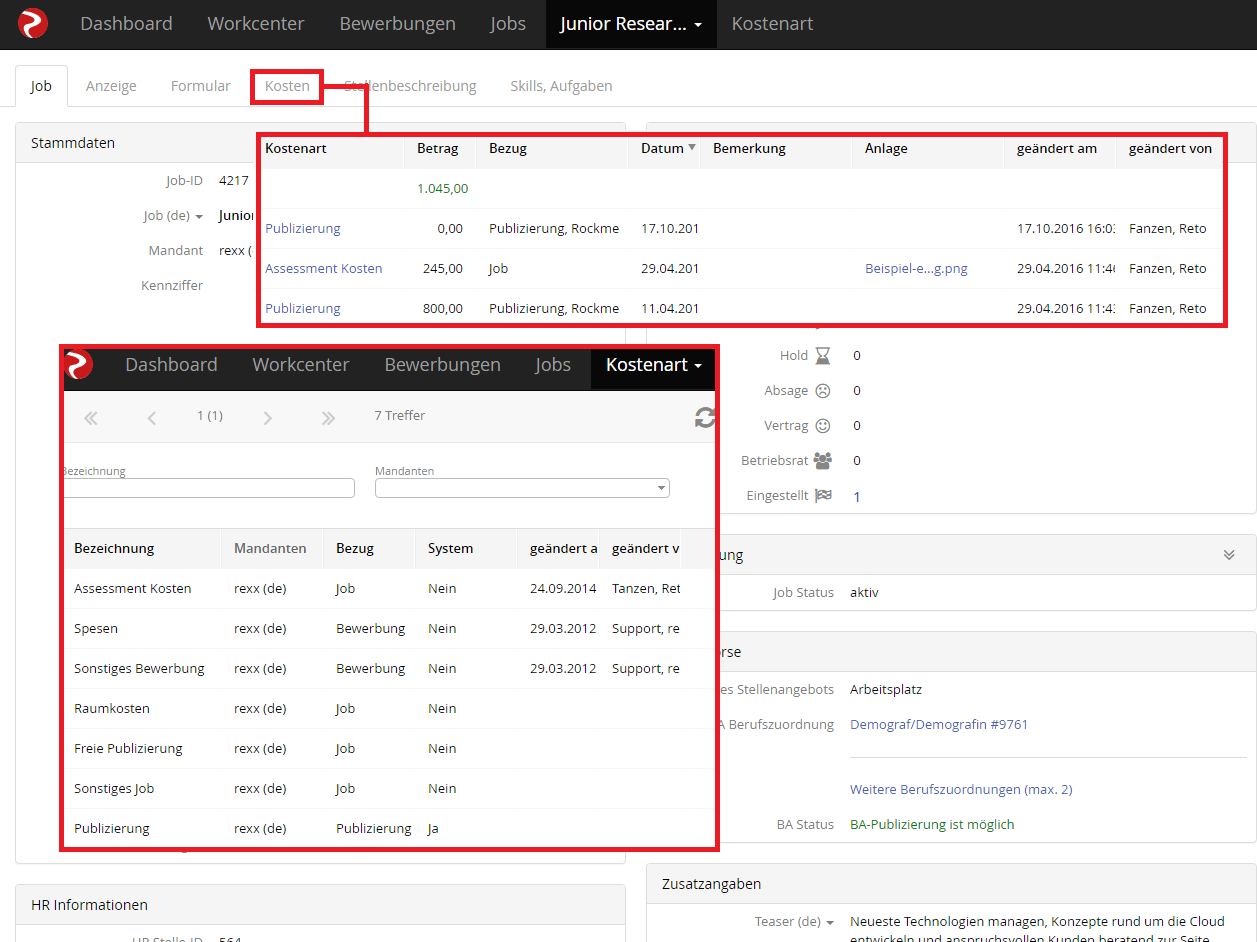Sort cost table by Kostenart column
Image resolution: width=1257 pixels, height=942 pixels.
[296, 148]
